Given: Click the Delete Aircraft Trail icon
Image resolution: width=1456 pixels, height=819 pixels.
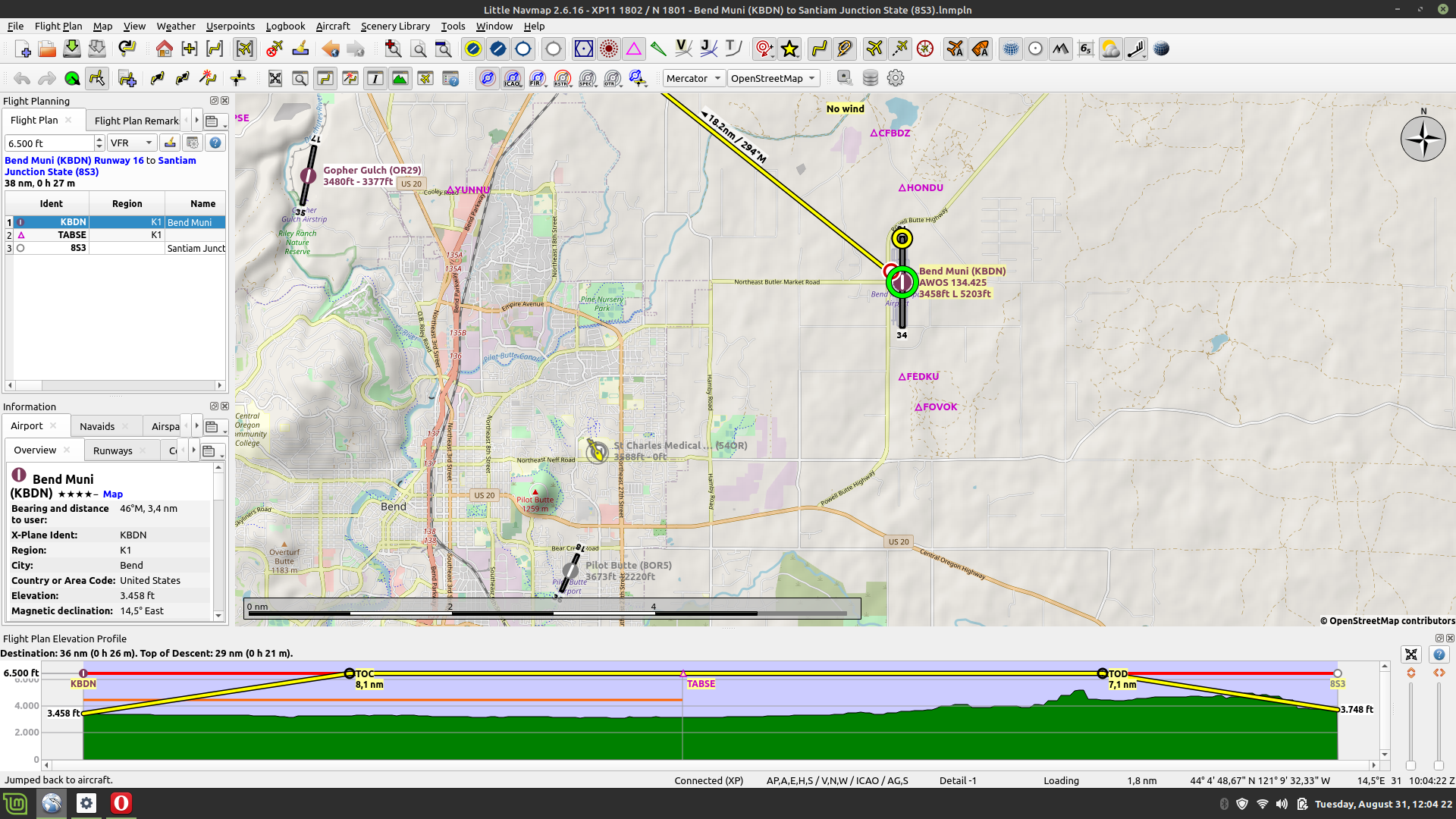Looking at the screenshot, I should [275, 49].
